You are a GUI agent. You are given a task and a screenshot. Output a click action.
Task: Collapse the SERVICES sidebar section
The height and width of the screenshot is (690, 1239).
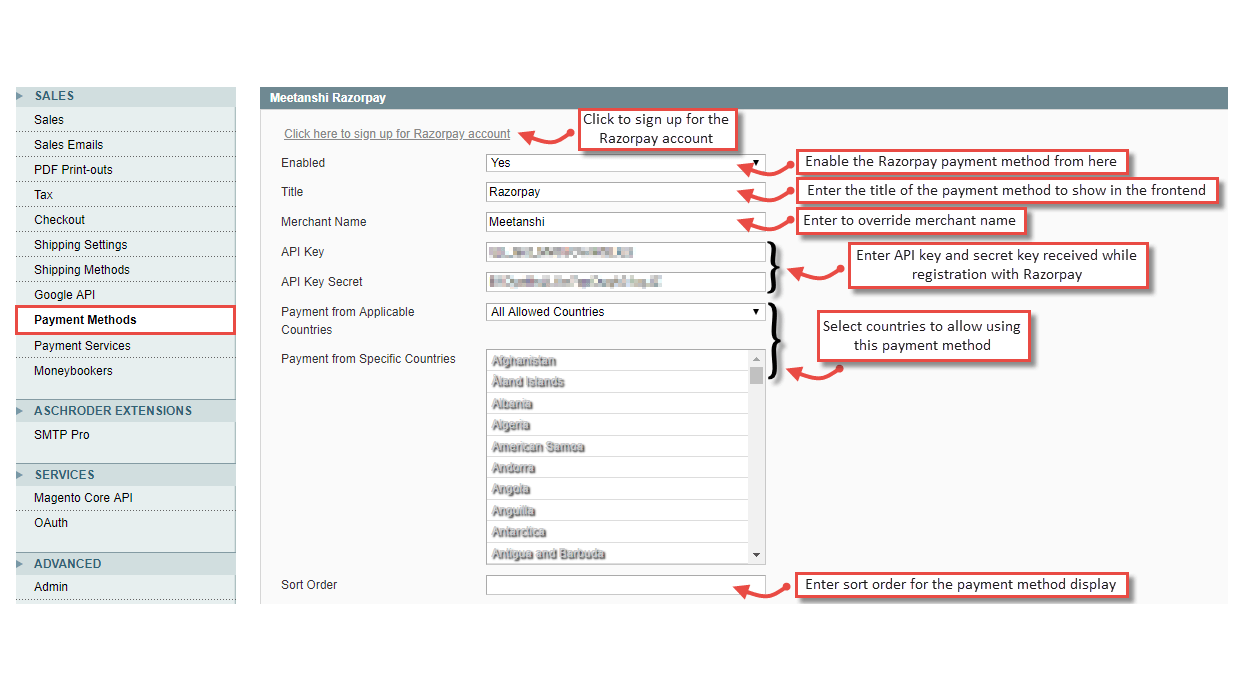pyautogui.click(x=125, y=475)
